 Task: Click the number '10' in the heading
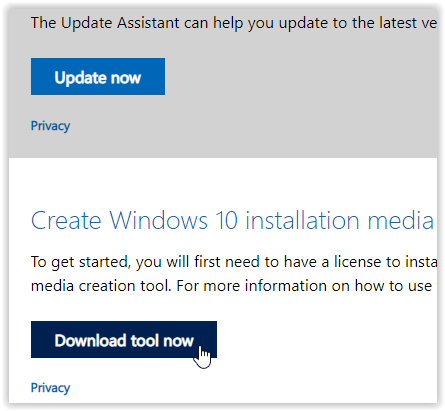pyautogui.click(x=227, y=221)
